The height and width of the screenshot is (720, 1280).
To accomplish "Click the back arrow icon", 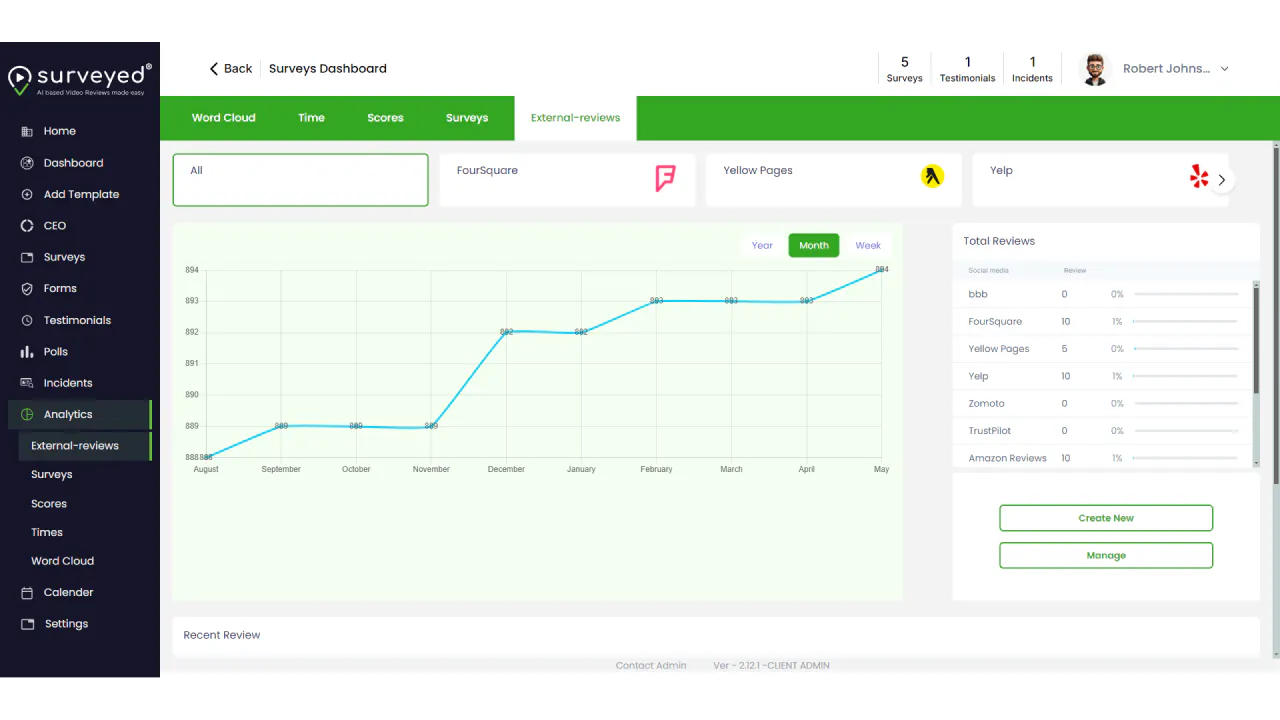I will (x=213, y=69).
